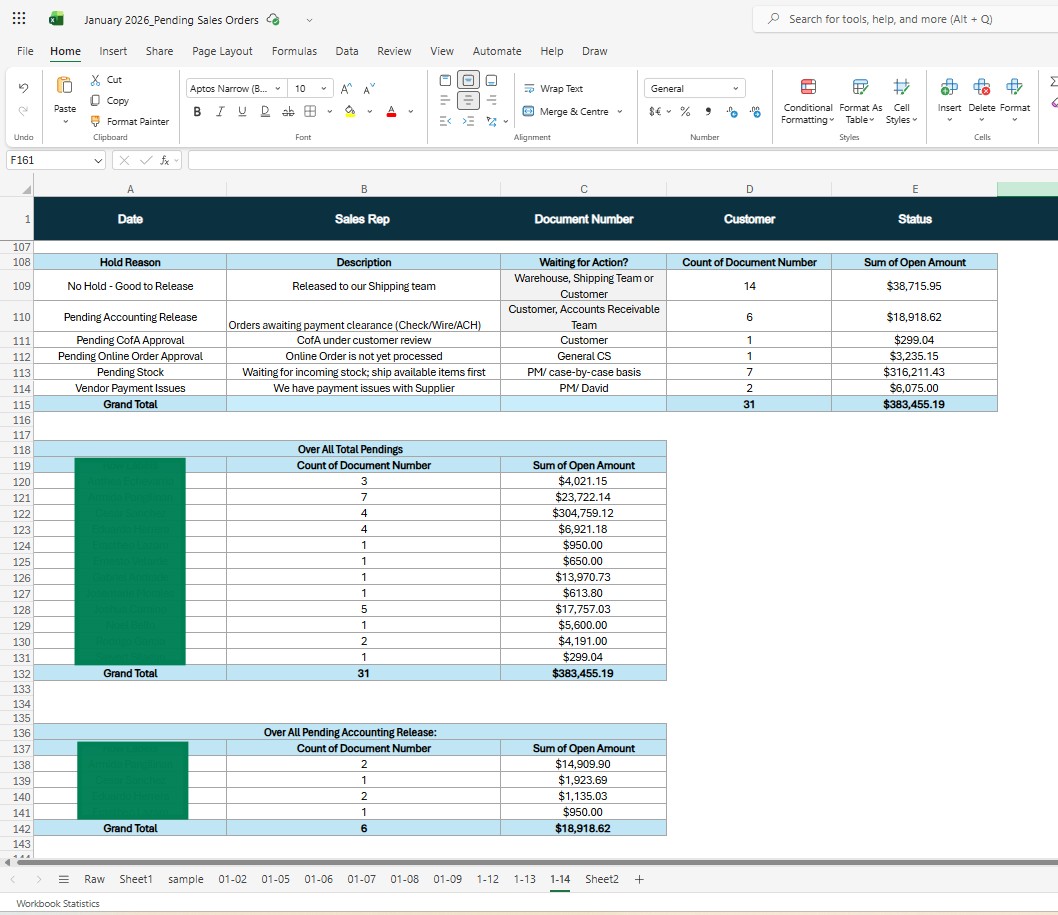Open the fill colour options arrow
The height and width of the screenshot is (915, 1058).
click(370, 111)
